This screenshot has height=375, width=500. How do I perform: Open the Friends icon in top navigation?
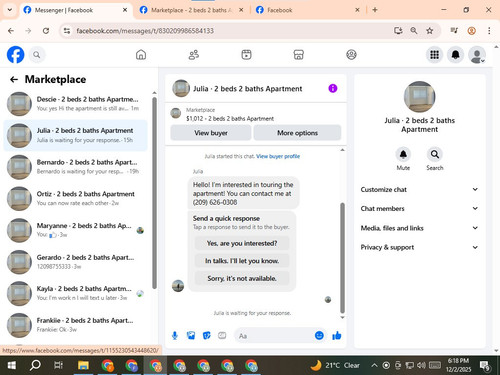(x=194, y=55)
